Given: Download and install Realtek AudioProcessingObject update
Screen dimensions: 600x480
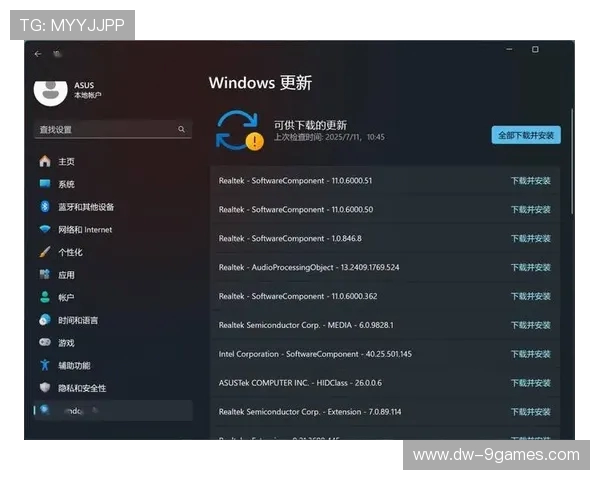Looking at the screenshot, I should [530, 267].
